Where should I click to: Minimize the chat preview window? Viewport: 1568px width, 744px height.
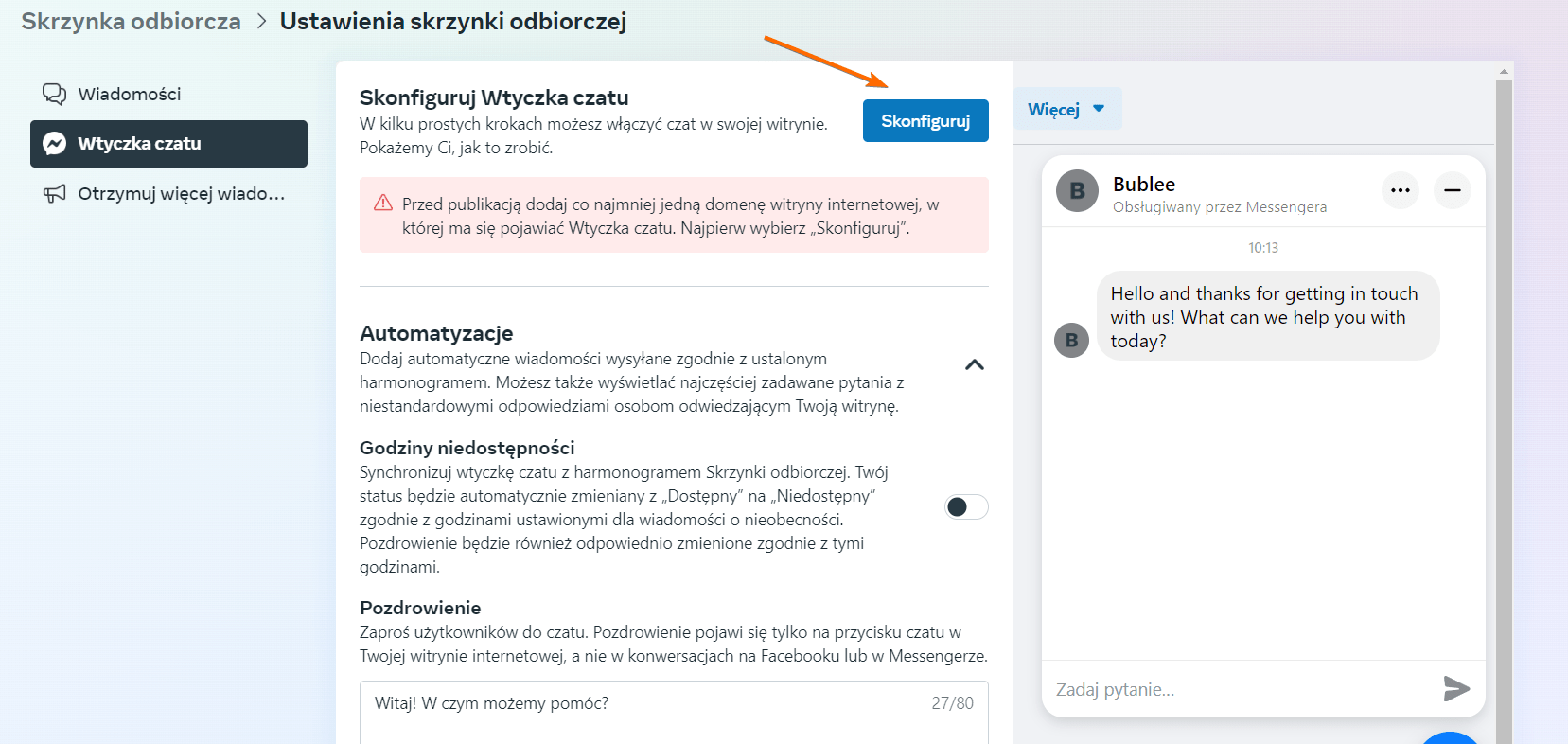pyautogui.click(x=1452, y=190)
